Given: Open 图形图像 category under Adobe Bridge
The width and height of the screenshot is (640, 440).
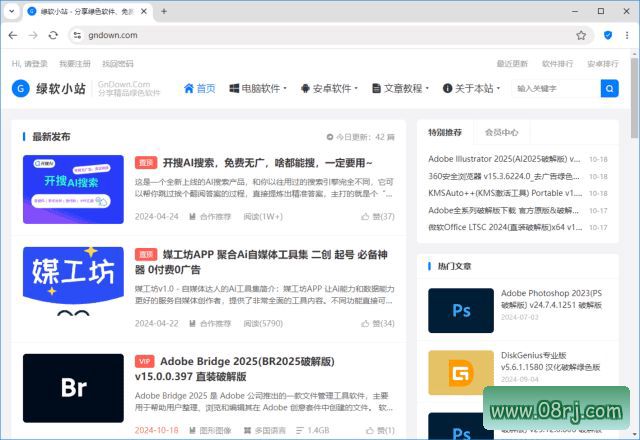Looking at the screenshot, I should point(211,430).
